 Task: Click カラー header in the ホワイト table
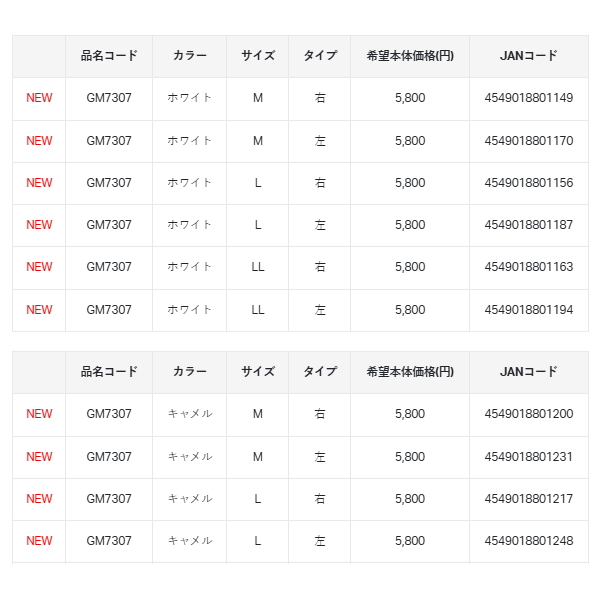pos(190,56)
